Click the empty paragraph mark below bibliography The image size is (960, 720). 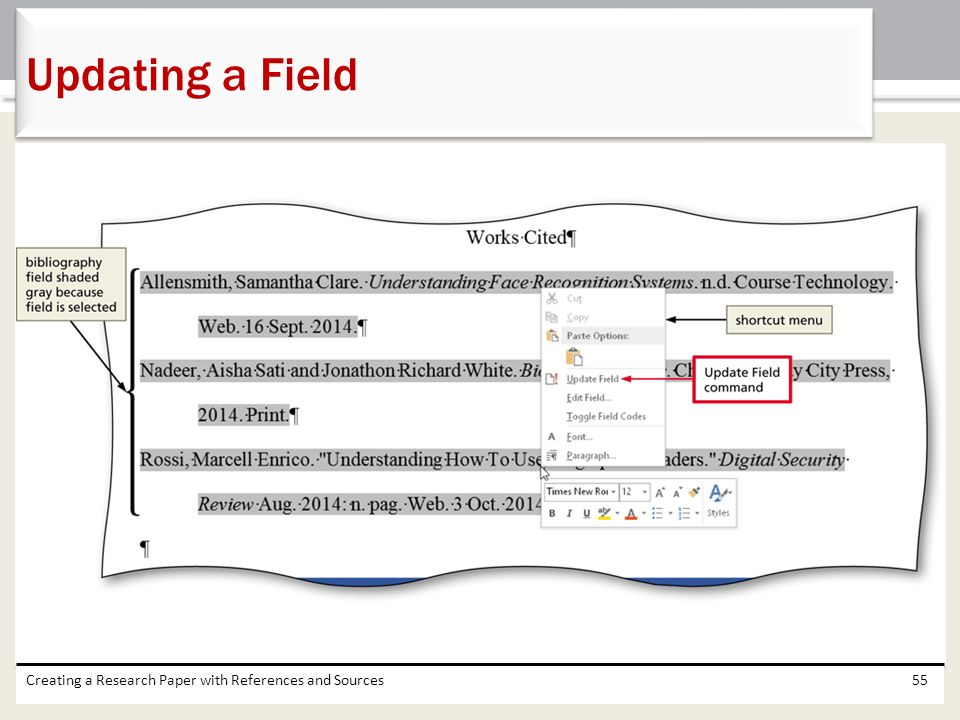144,548
